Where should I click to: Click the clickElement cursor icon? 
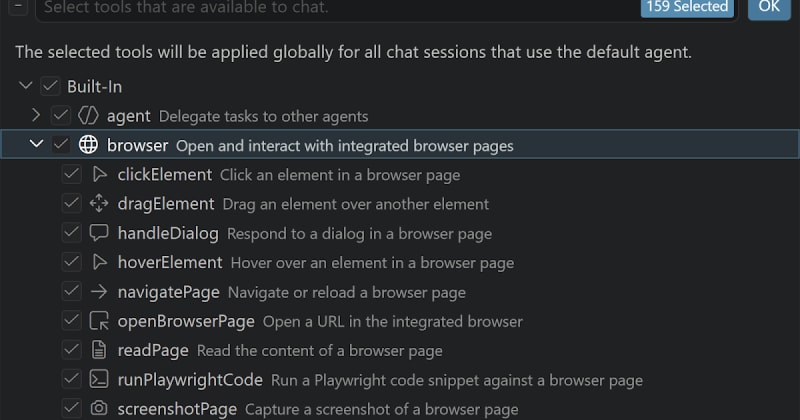point(99,175)
